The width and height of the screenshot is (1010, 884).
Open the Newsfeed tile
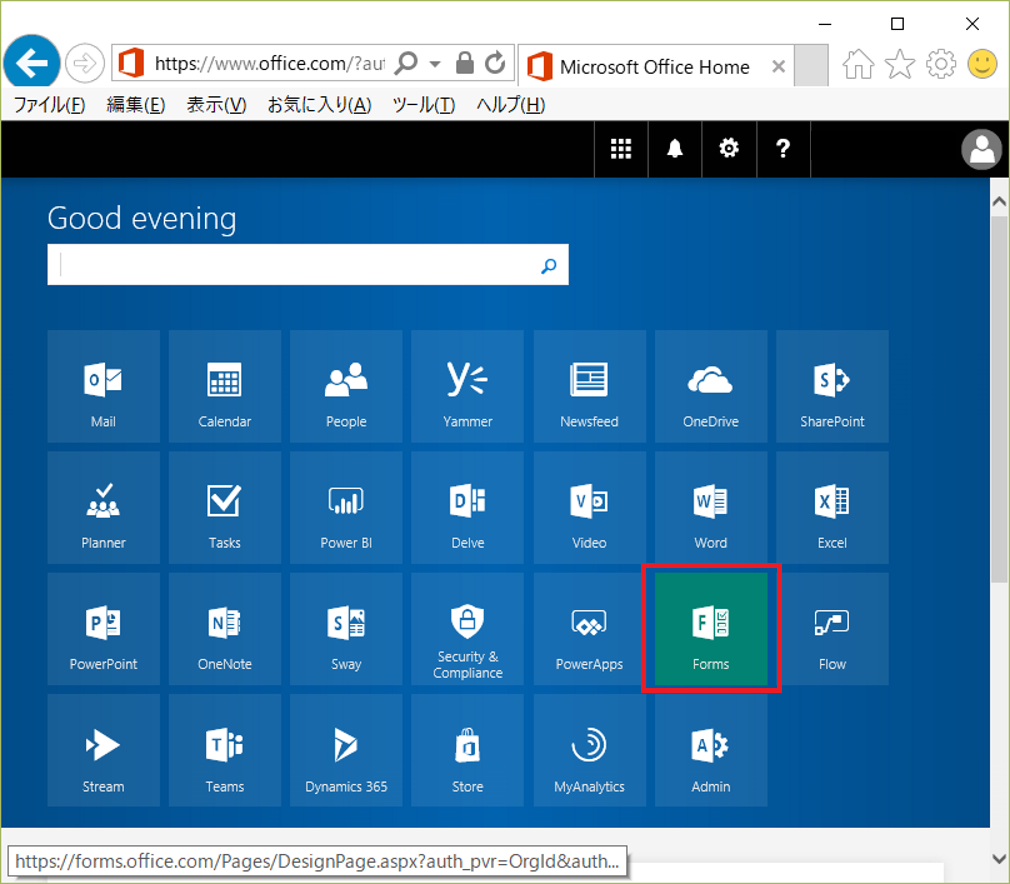tap(589, 386)
